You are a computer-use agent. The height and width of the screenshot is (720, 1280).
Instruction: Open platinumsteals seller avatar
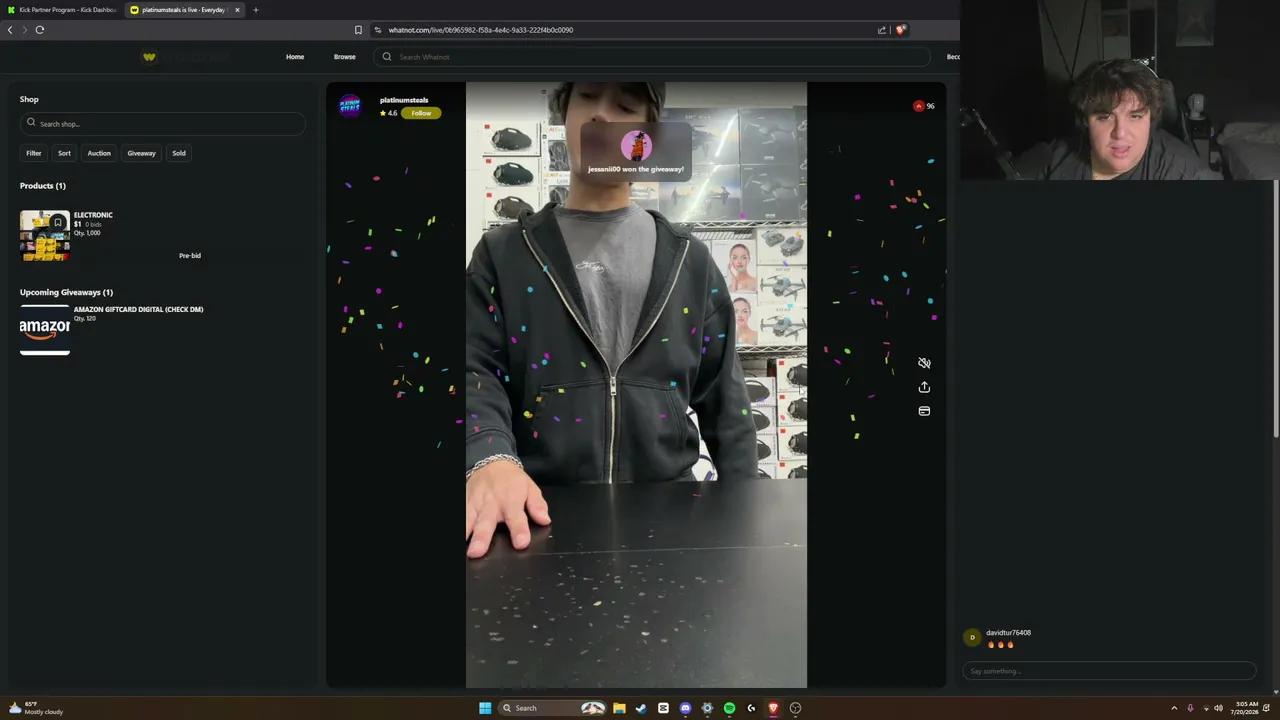coord(350,106)
